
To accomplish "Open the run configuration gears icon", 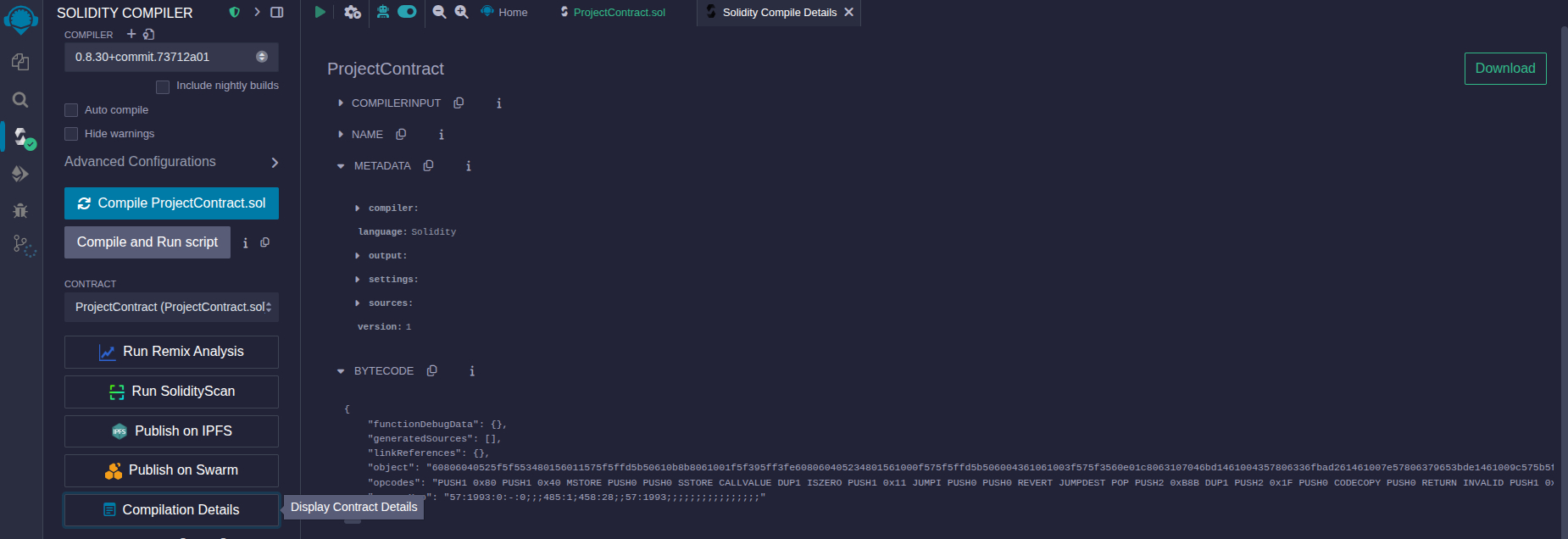I will tap(353, 12).
